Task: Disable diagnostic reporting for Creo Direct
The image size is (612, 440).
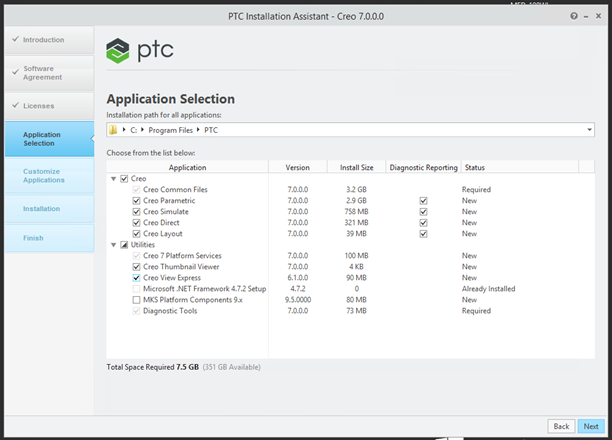Action: coord(423,223)
